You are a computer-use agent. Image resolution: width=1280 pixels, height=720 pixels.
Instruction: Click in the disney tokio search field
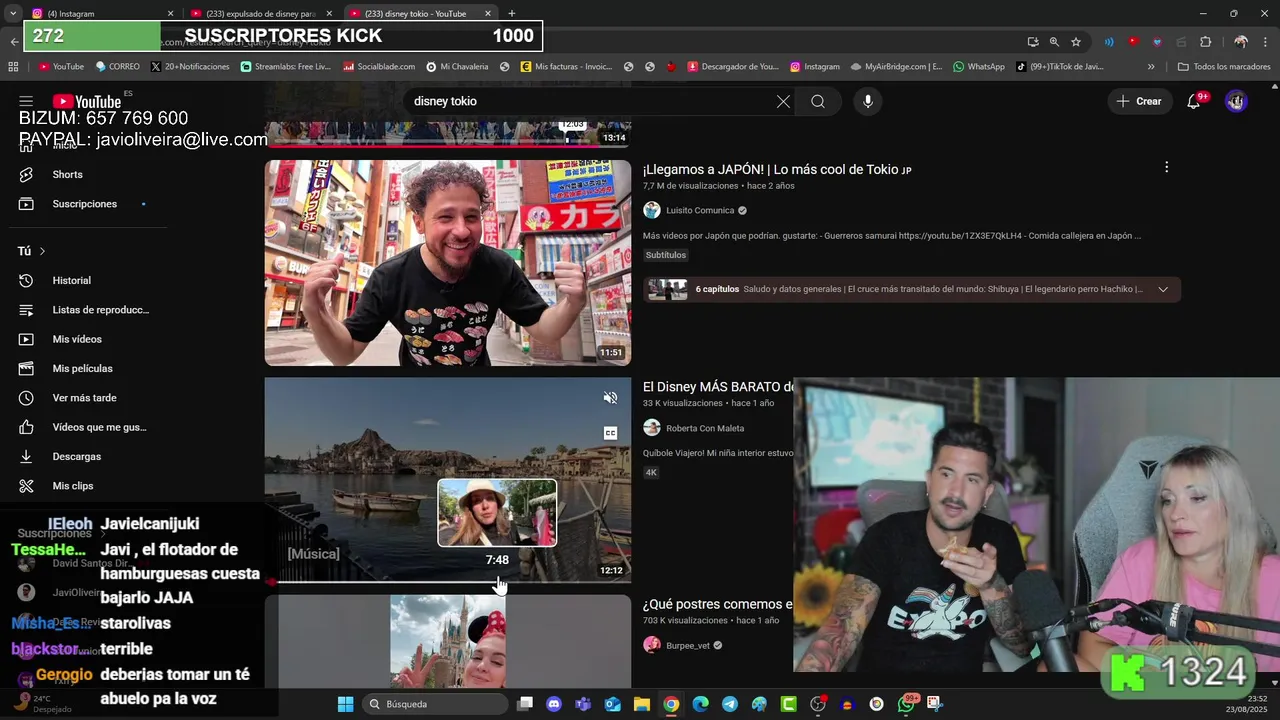click(590, 101)
